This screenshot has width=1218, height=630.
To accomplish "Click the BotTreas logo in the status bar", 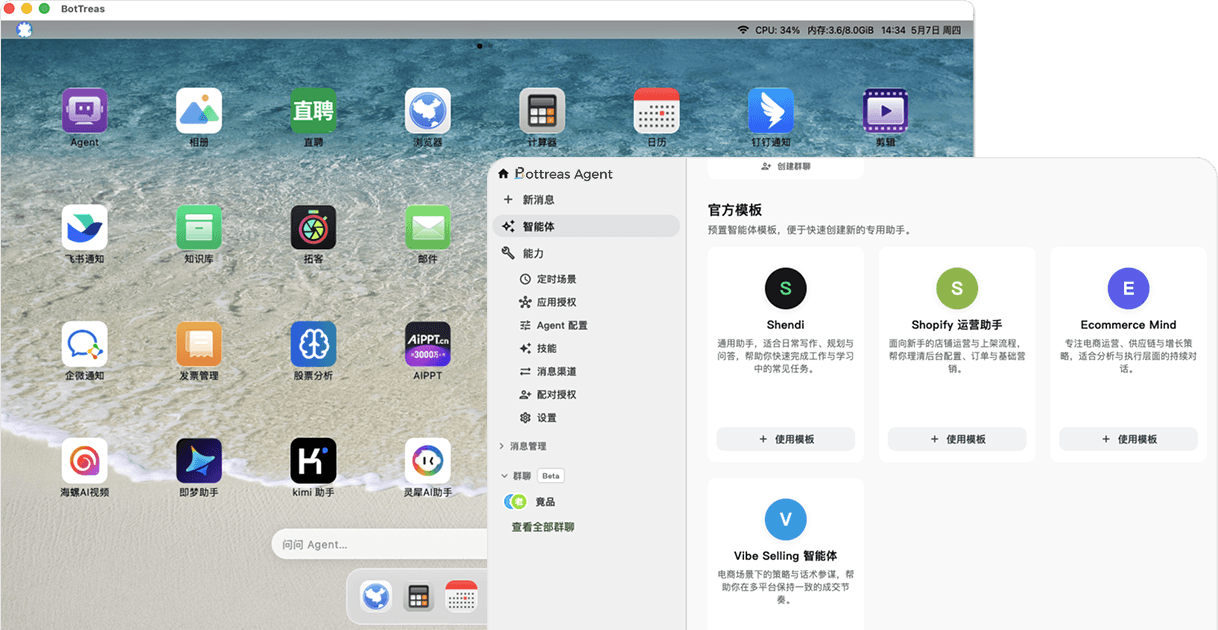I will (25, 30).
